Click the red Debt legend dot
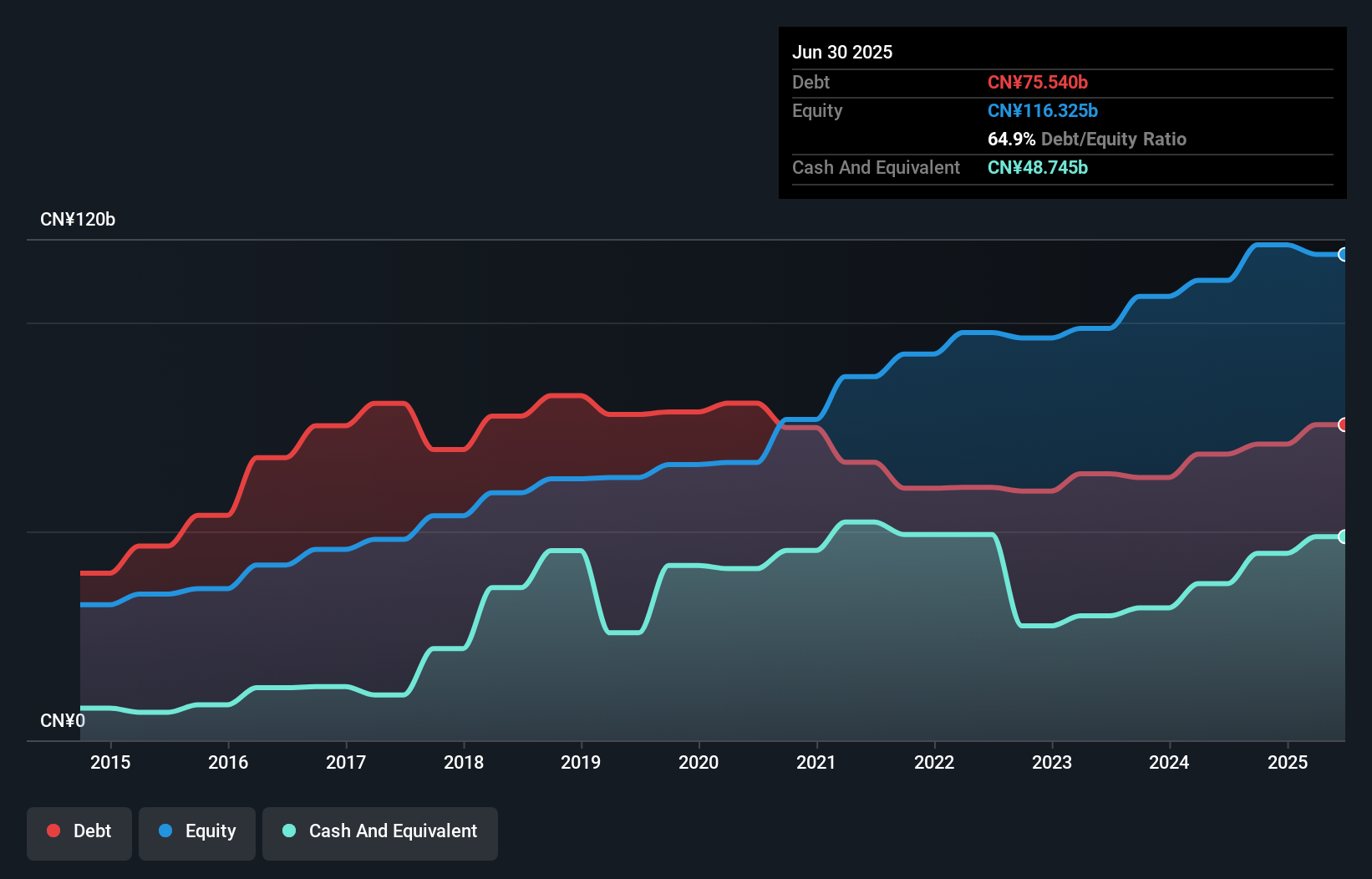Viewport: 1372px width, 879px height. 53,831
